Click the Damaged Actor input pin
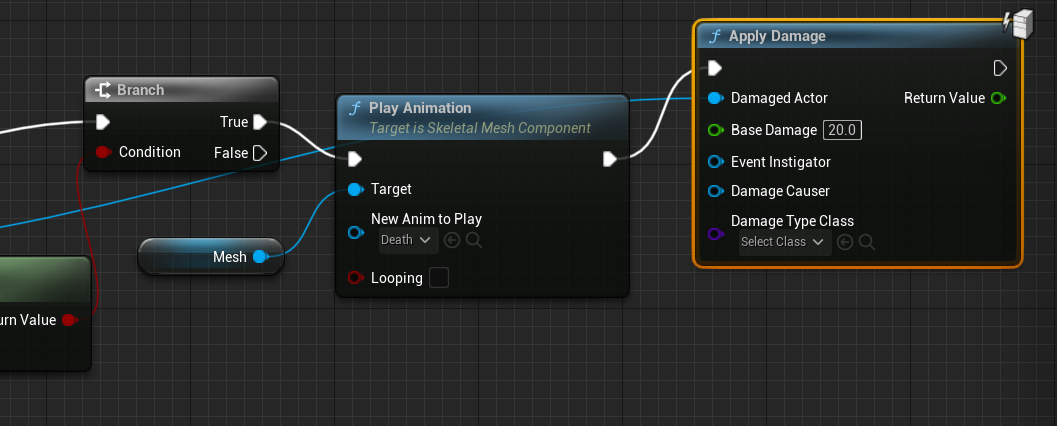Viewport: 1057px width, 426px height. [x=716, y=98]
